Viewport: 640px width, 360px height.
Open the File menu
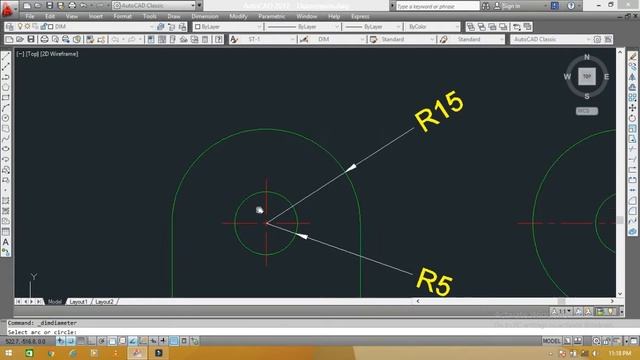(30, 16)
